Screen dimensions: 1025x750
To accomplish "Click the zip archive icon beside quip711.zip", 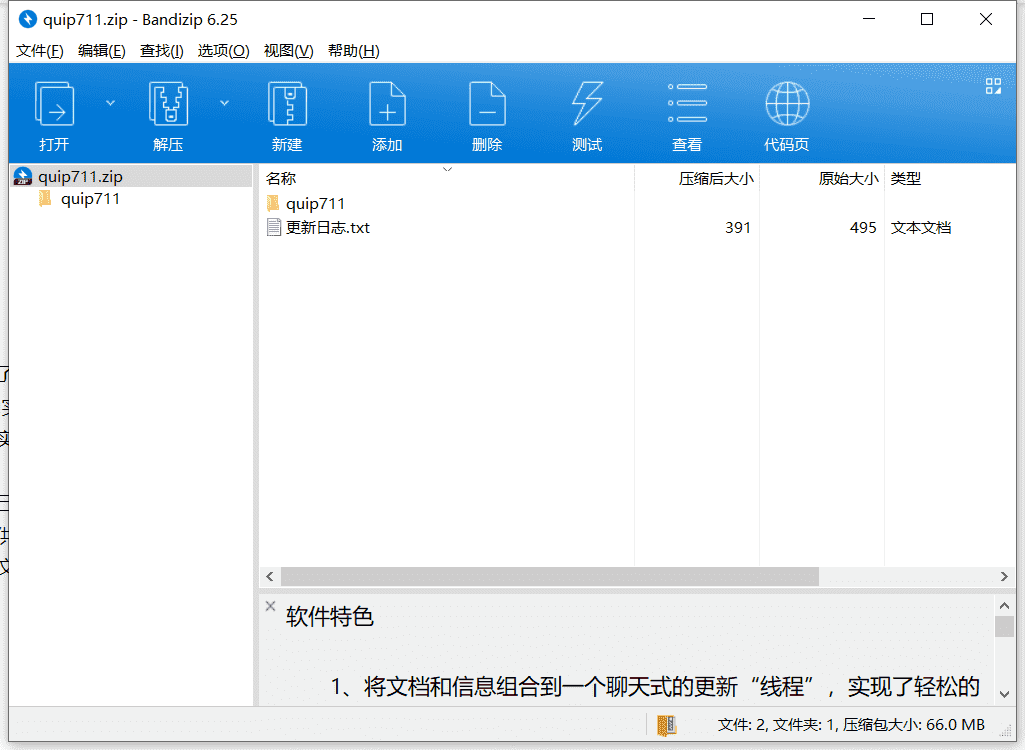I will coord(23,177).
